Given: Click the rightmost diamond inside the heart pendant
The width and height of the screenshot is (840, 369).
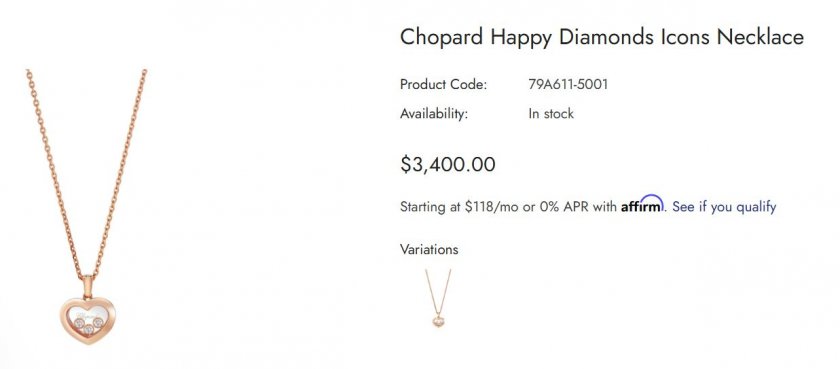Looking at the screenshot, I should 98,322.
